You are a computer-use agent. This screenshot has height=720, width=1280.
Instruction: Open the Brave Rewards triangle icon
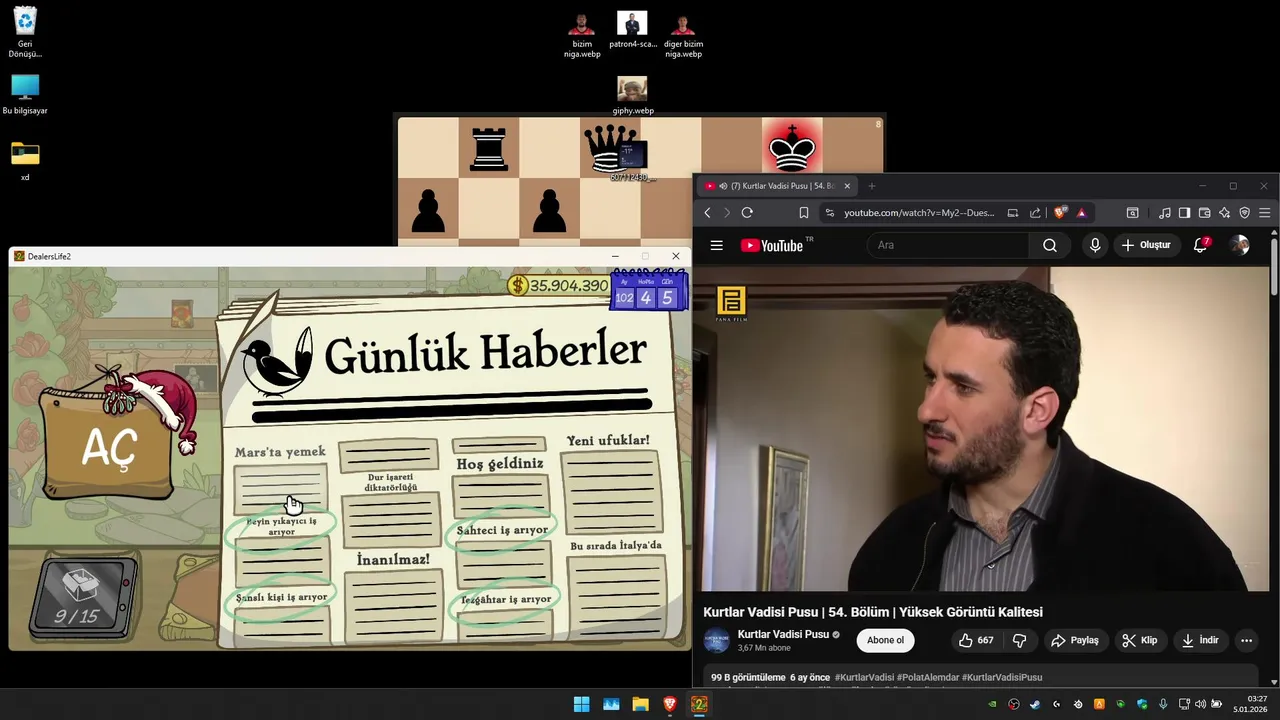click(1081, 213)
